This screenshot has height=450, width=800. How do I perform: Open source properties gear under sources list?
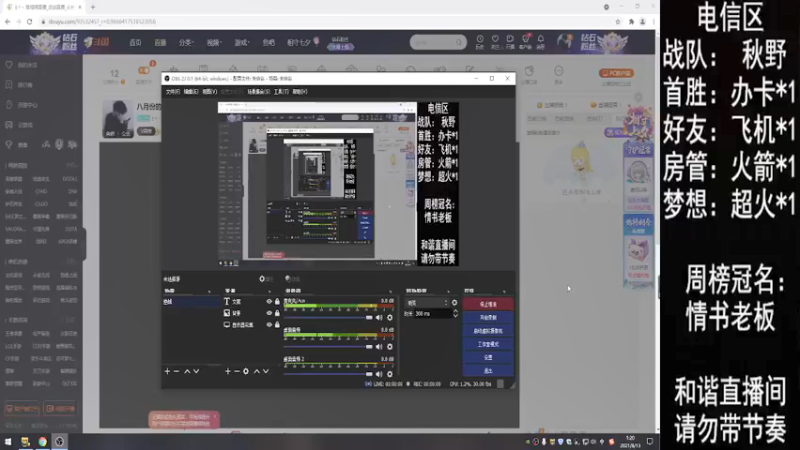(246, 371)
